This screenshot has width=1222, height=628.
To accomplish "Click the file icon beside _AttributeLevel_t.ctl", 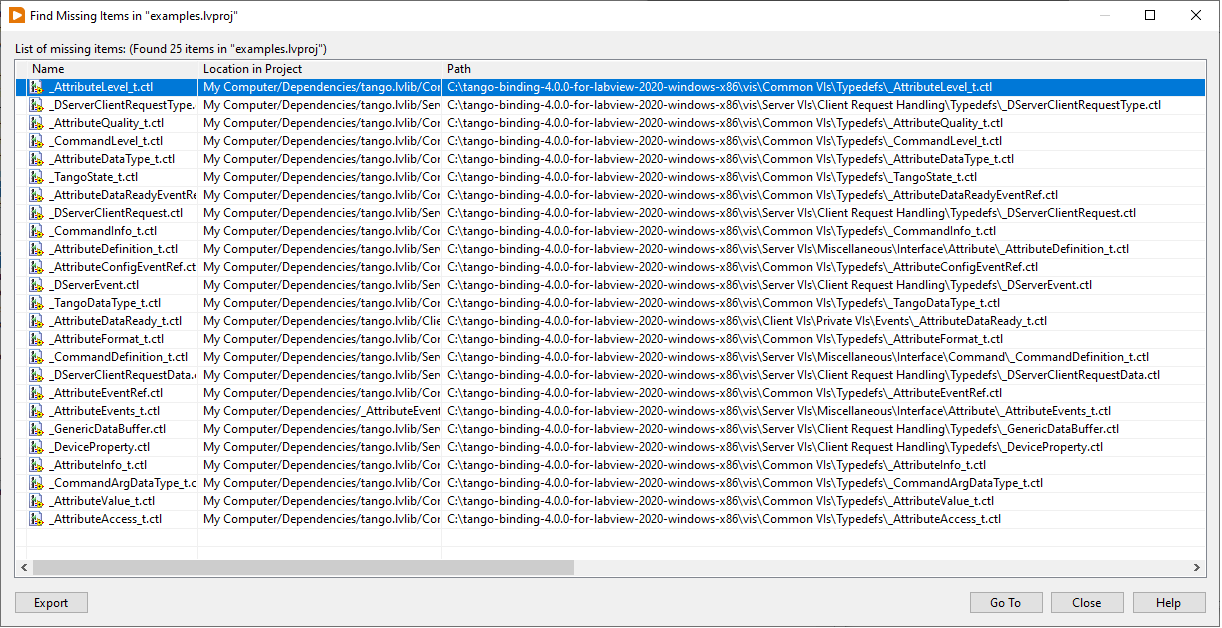I will point(36,87).
